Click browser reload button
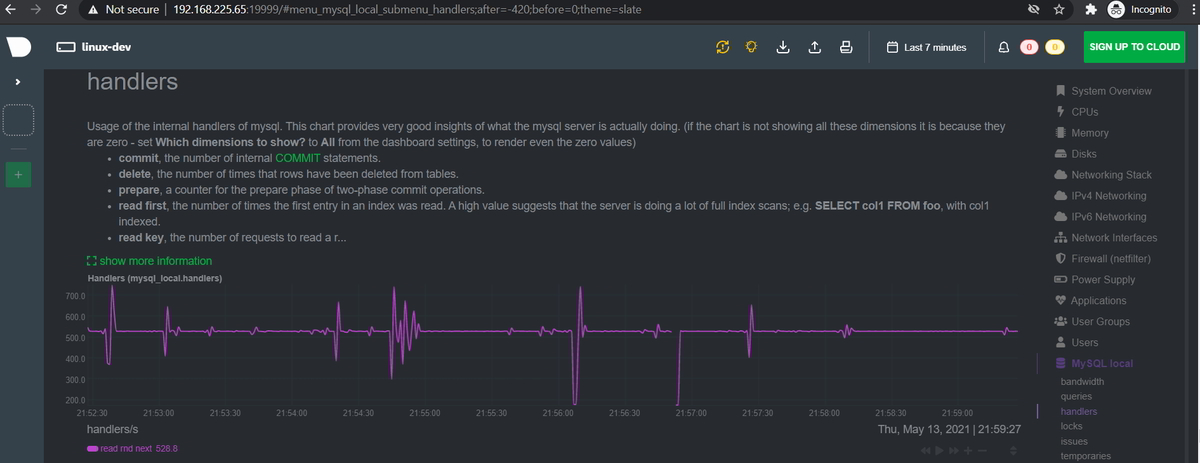This screenshot has width=1200, height=463. click(61, 10)
